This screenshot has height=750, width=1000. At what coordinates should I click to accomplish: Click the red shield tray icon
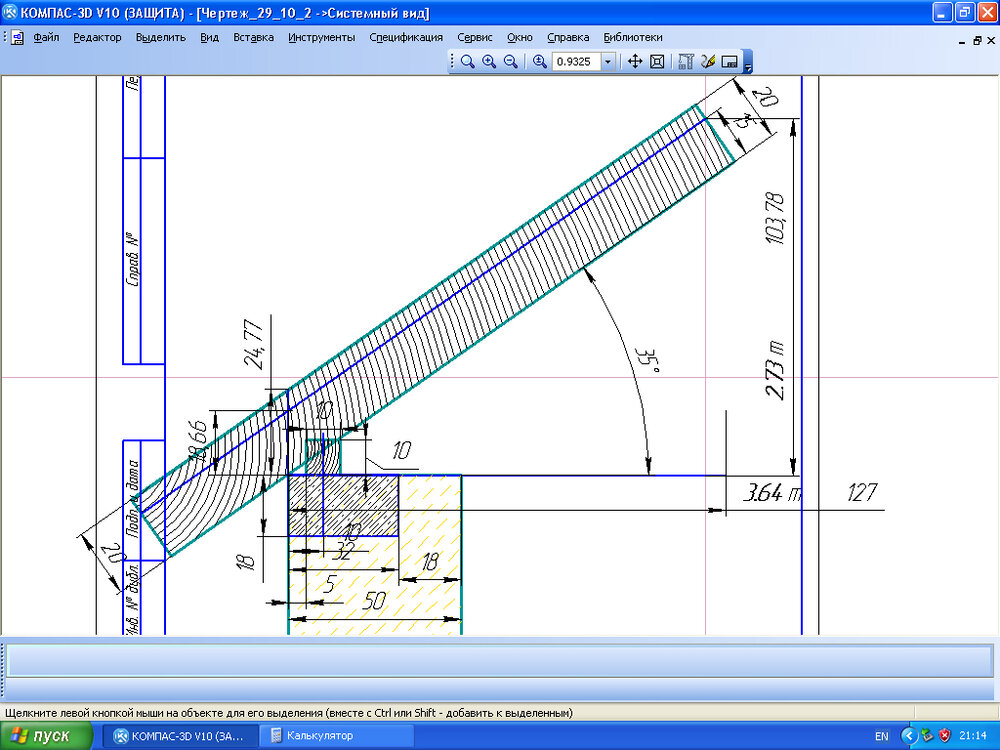[x=943, y=736]
